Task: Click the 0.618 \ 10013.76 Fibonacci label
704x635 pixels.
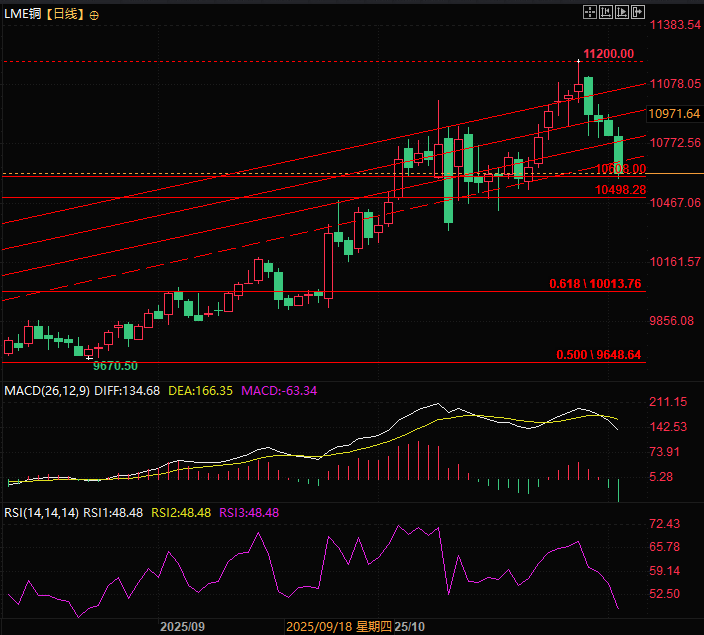Action: (595, 284)
